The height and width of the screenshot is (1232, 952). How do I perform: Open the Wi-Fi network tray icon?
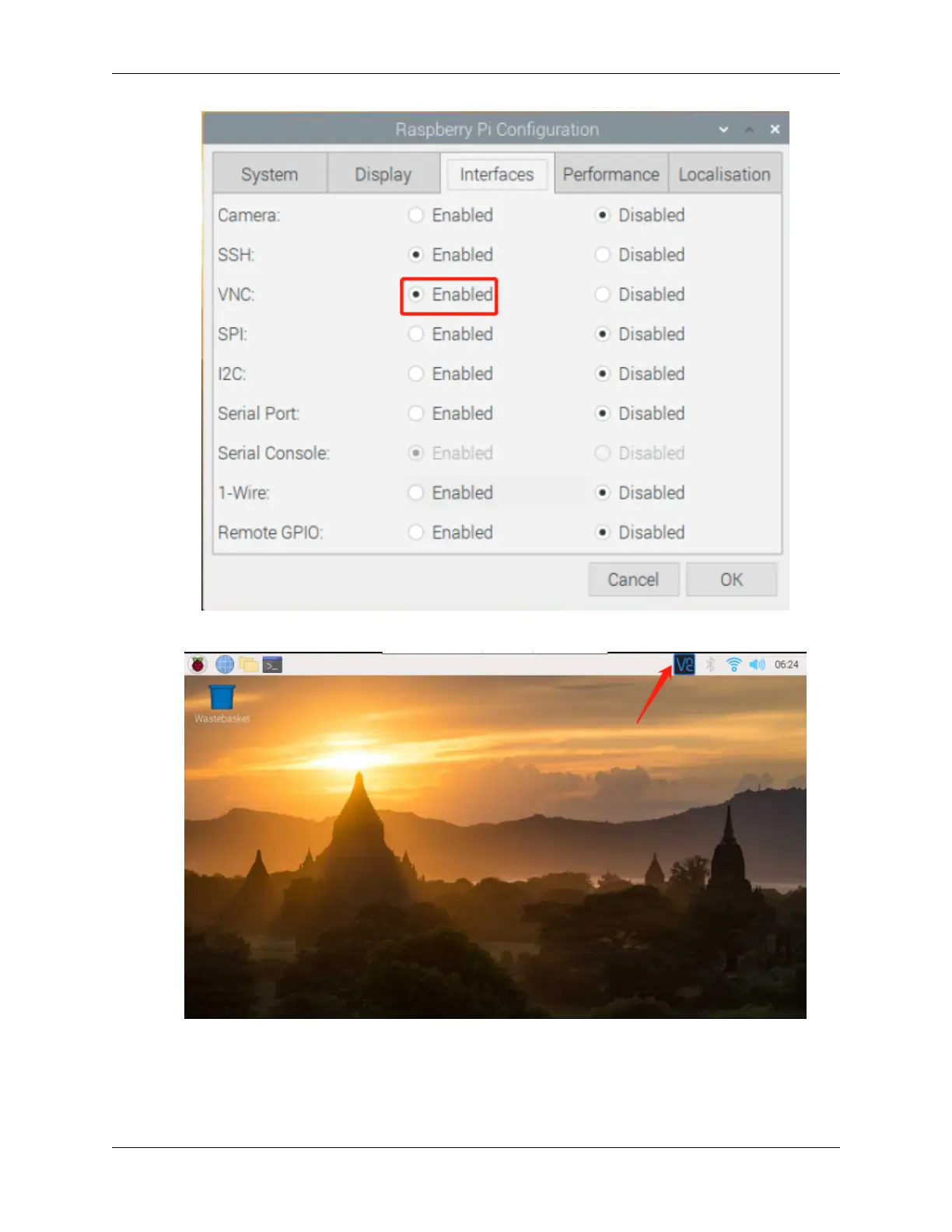(x=733, y=664)
